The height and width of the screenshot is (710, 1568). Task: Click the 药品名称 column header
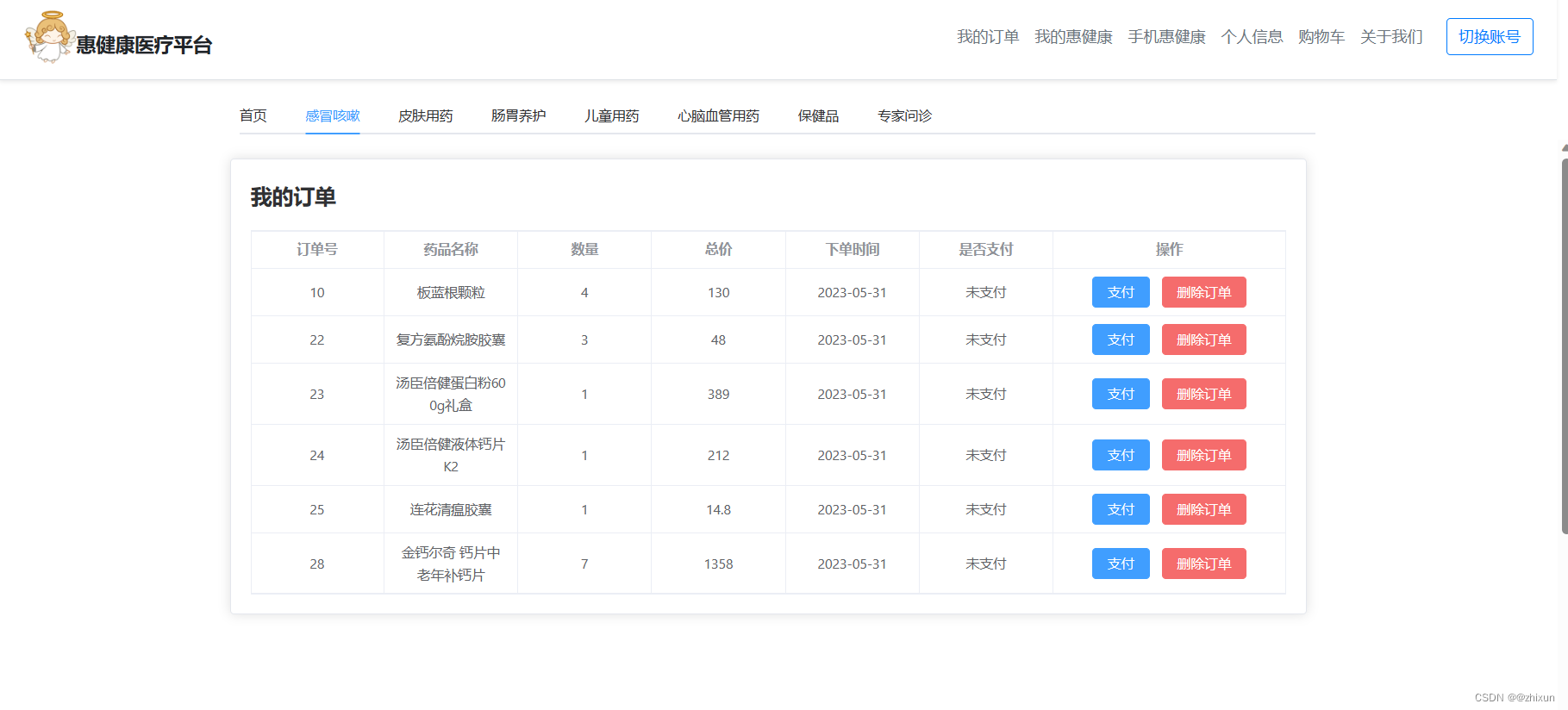click(451, 249)
